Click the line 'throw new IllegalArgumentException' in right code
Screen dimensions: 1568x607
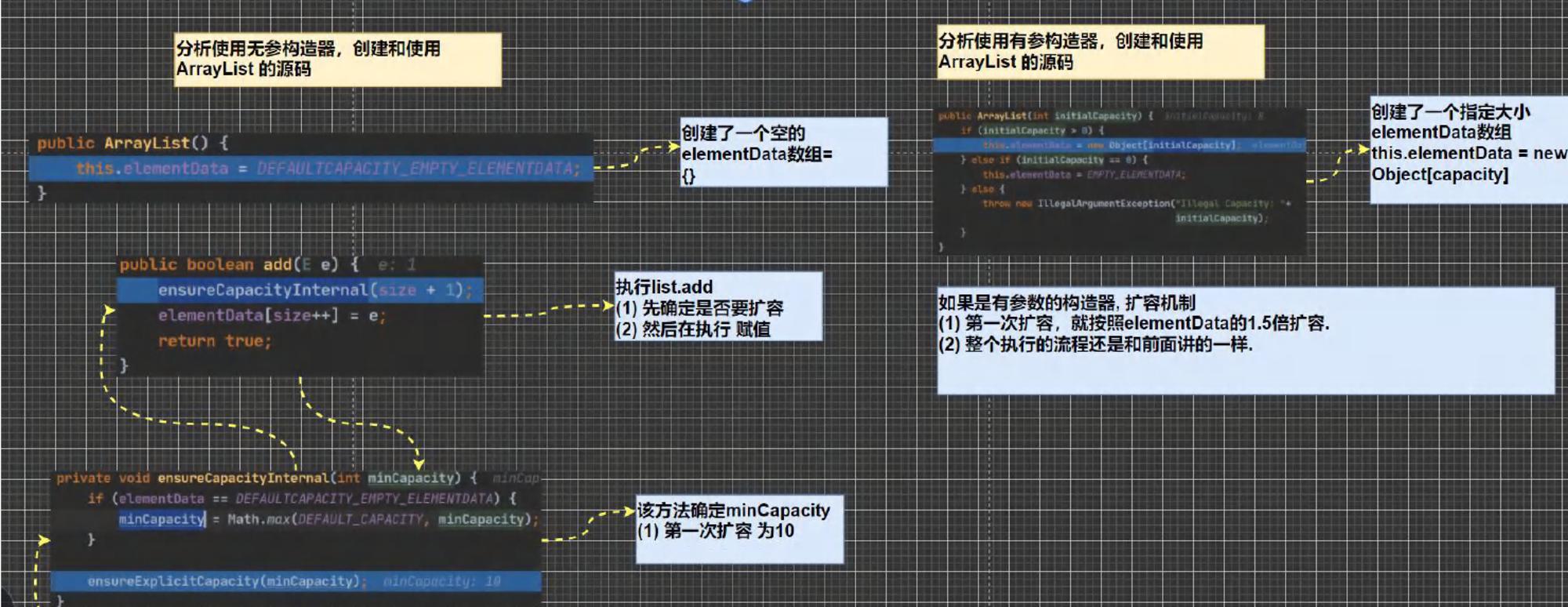(x=1136, y=204)
